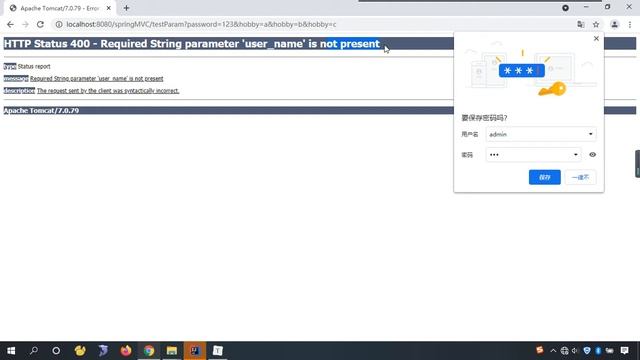Open the security shield tray icon
640x360 pixels.
(587, 351)
